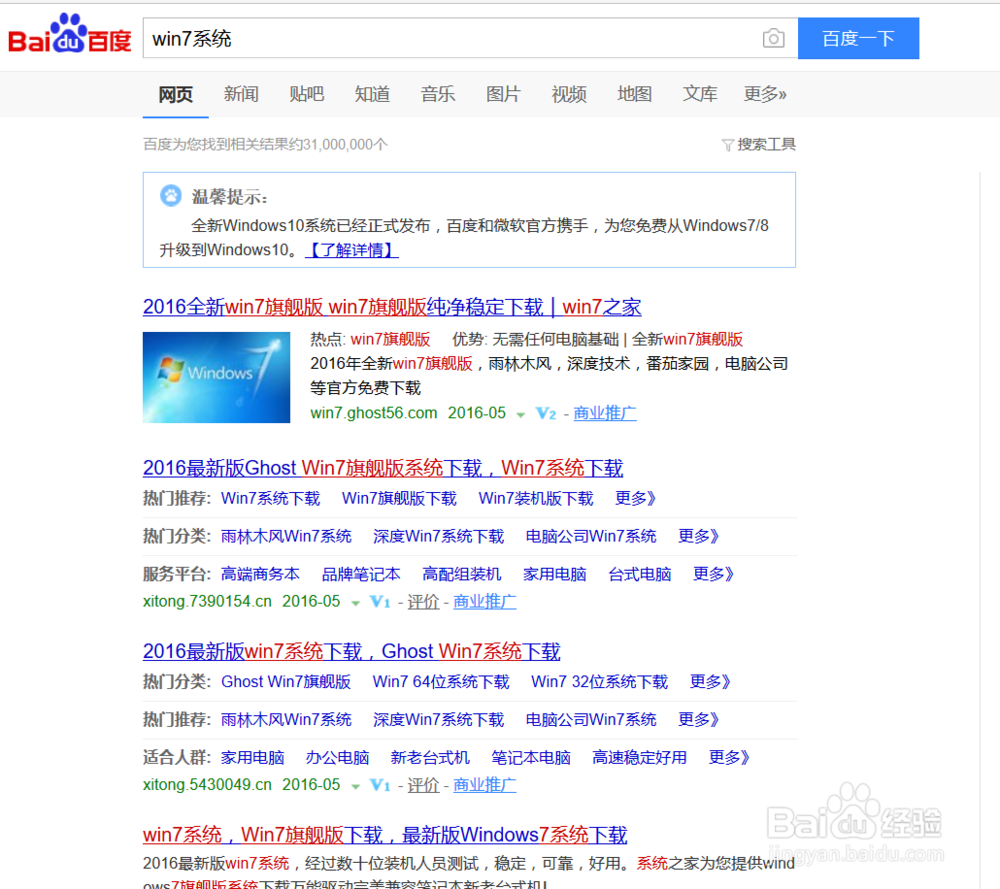Open the Win7装机版下载 sublink
The width and height of the screenshot is (1000, 889).
pyautogui.click(x=536, y=499)
